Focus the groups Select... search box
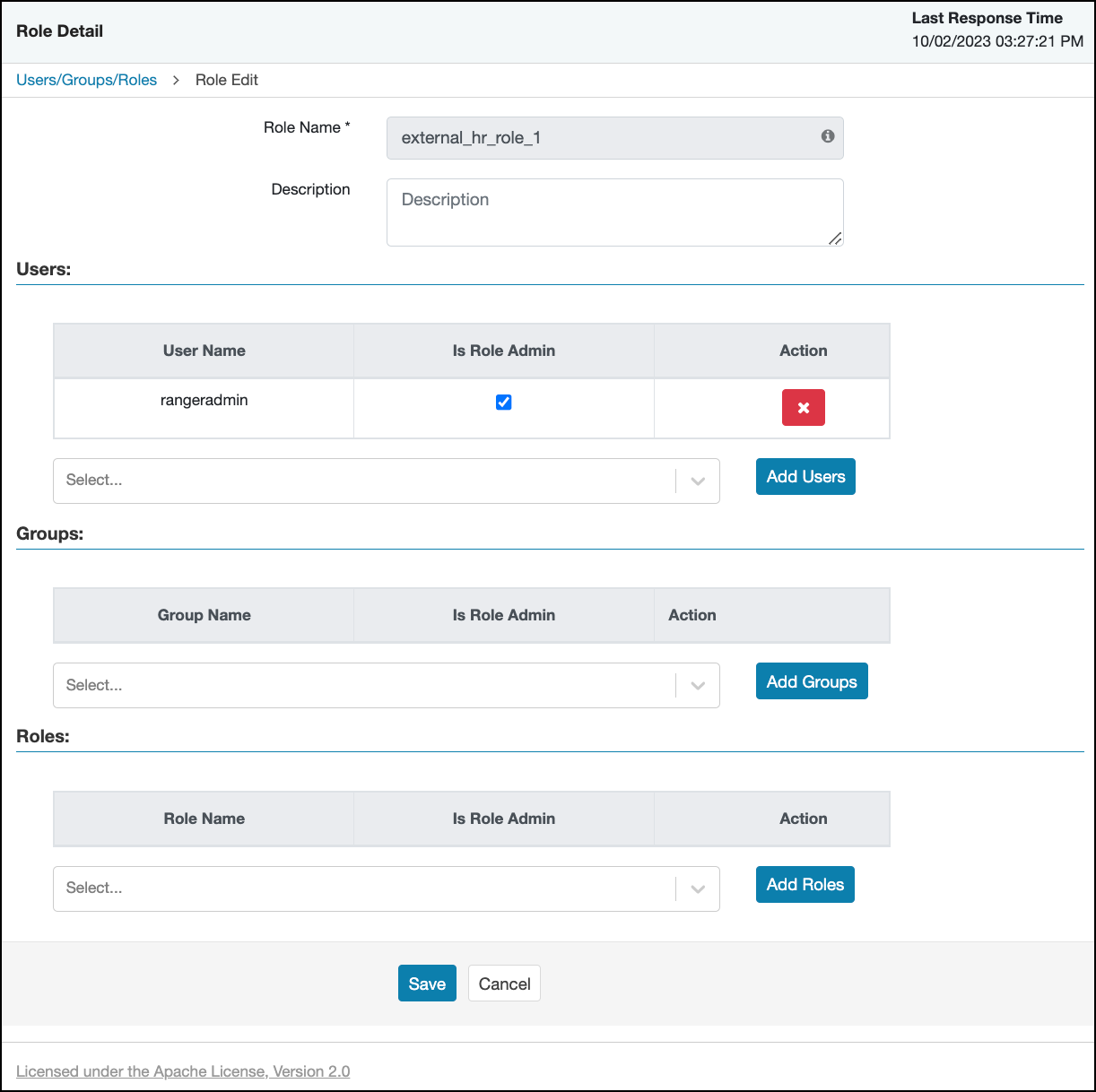 pos(363,686)
